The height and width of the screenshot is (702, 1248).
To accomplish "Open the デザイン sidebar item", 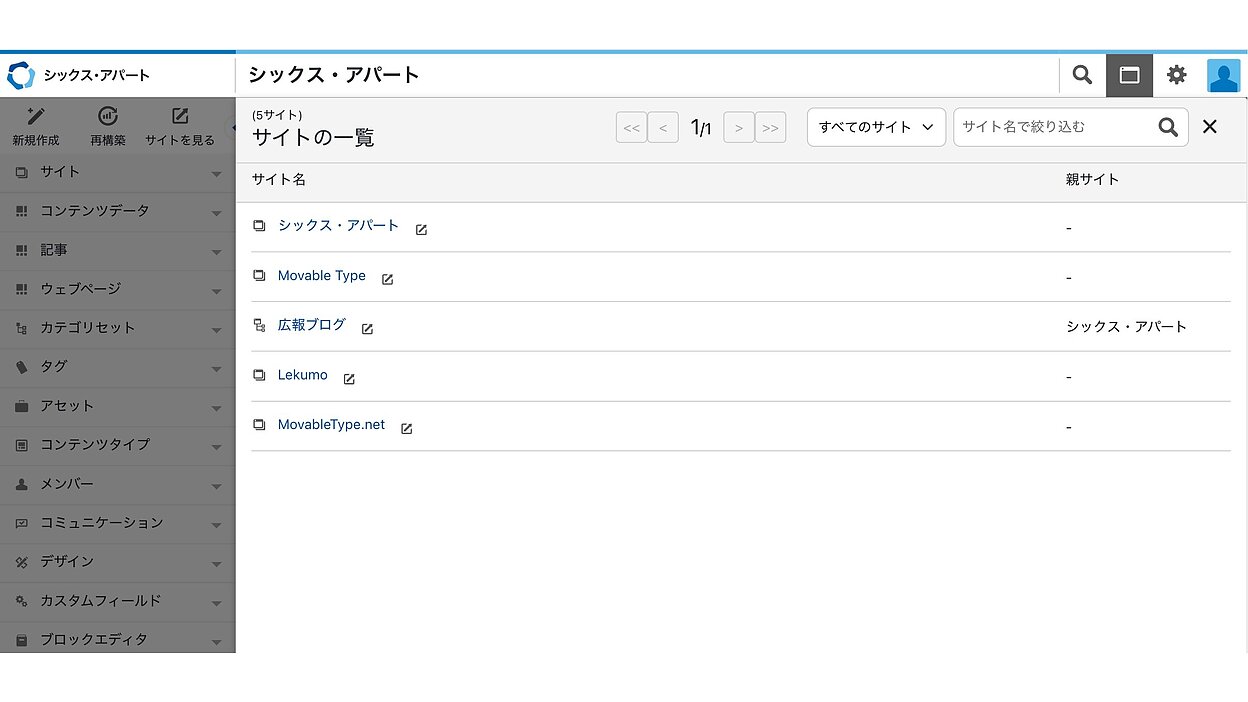I will tap(117, 562).
